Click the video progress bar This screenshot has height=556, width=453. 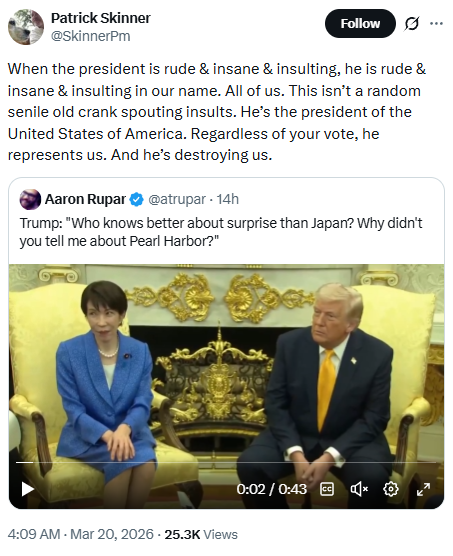[x=226, y=462]
